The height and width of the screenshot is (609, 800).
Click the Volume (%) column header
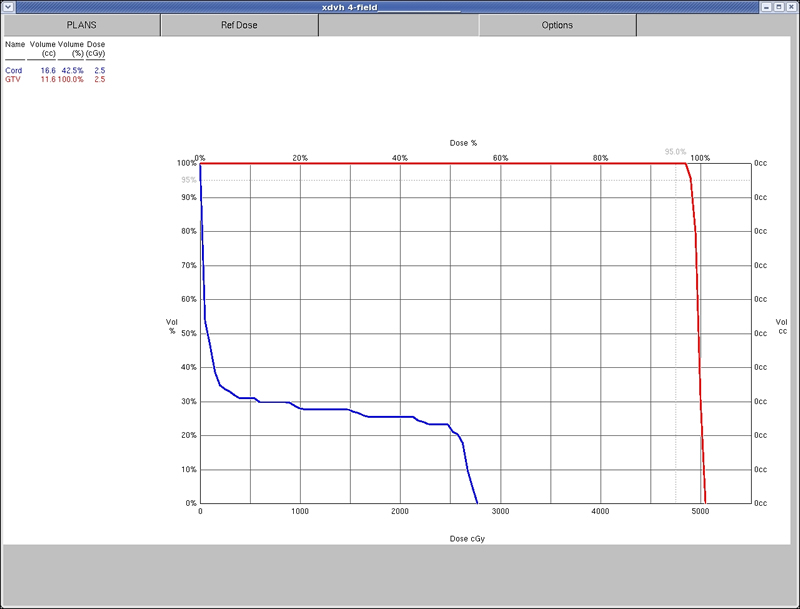(x=71, y=49)
